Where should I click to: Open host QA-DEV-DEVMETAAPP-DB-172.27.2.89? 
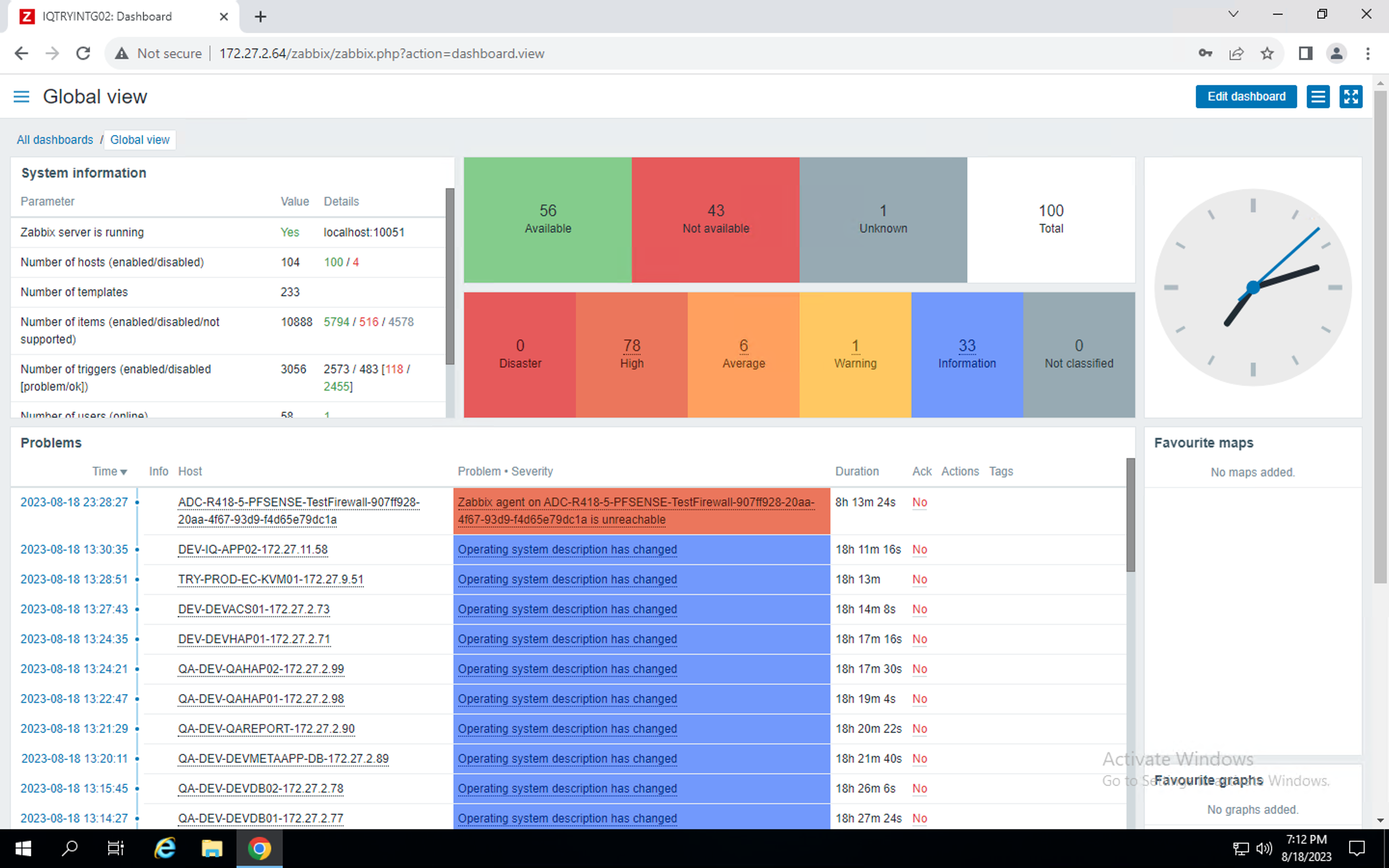[x=283, y=759]
